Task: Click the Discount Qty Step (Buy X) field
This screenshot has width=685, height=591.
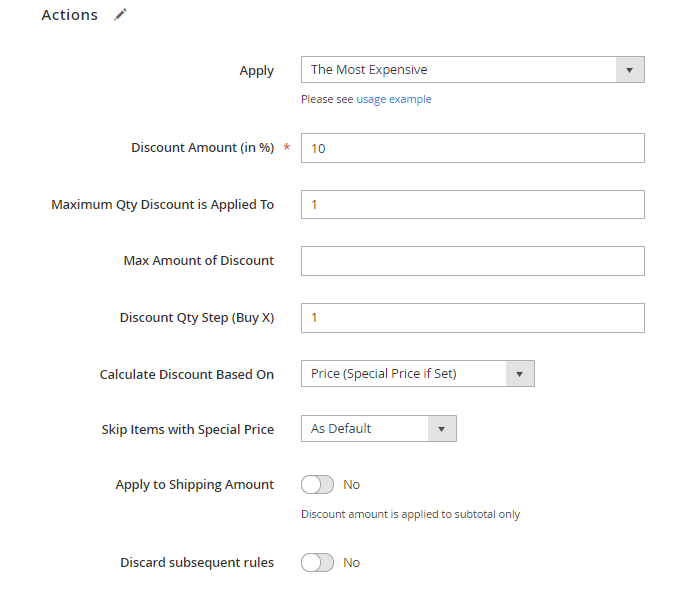Action: coord(472,318)
